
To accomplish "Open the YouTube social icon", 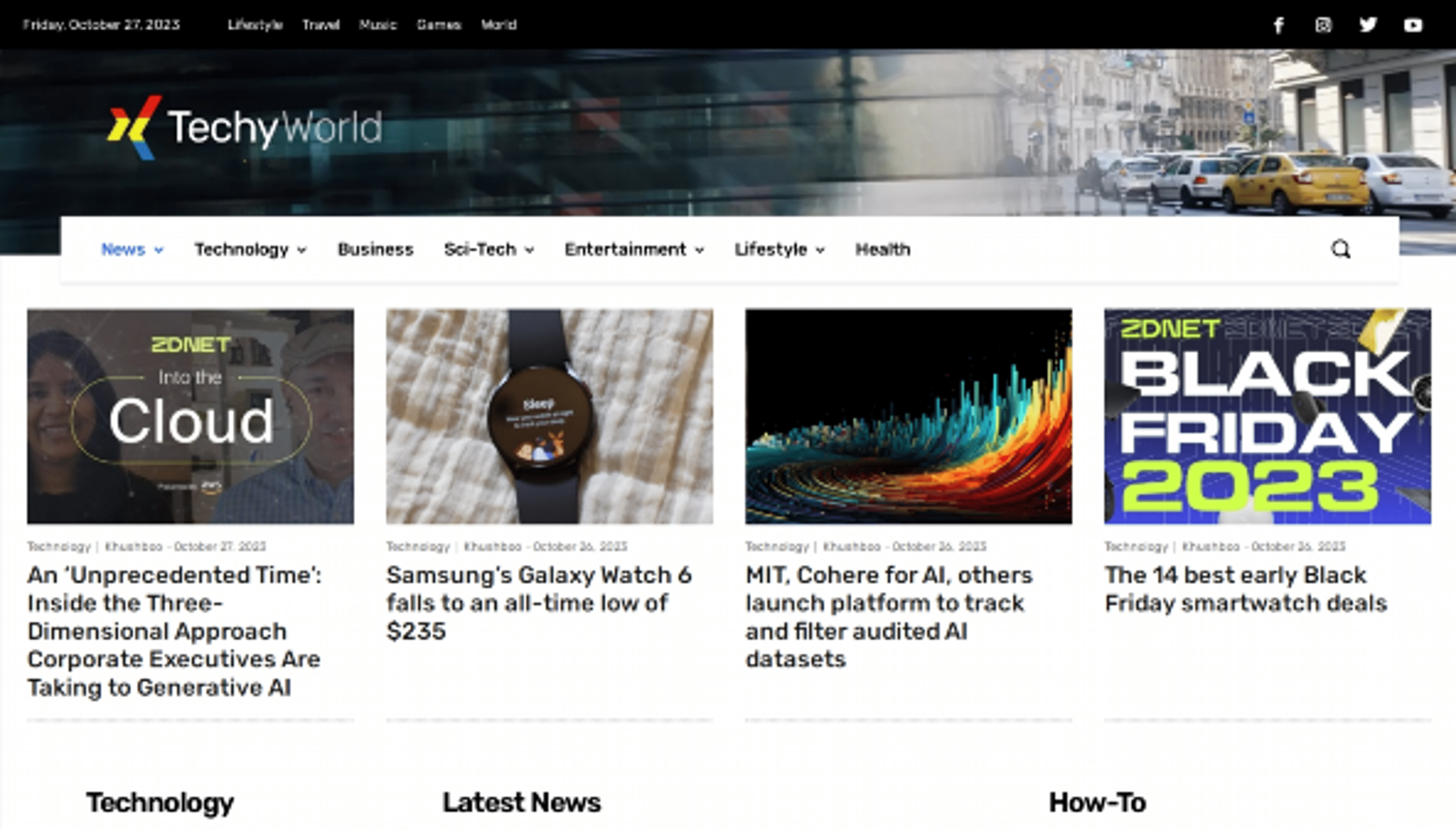I will (1413, 25).
